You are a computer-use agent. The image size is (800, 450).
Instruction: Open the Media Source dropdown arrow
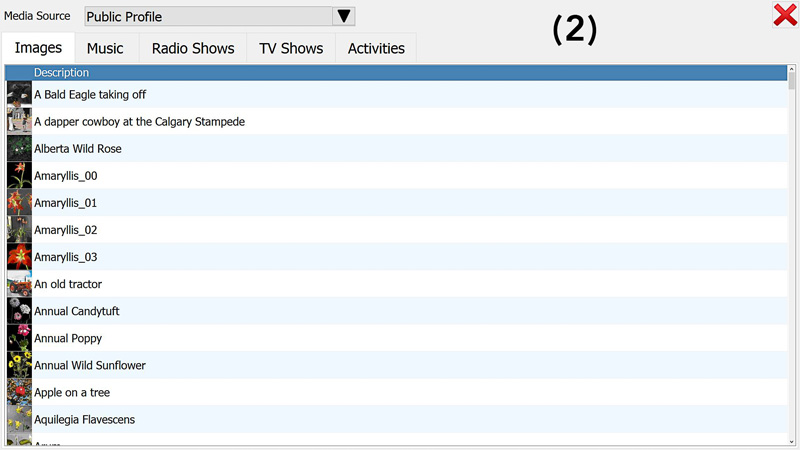[344, 17]
